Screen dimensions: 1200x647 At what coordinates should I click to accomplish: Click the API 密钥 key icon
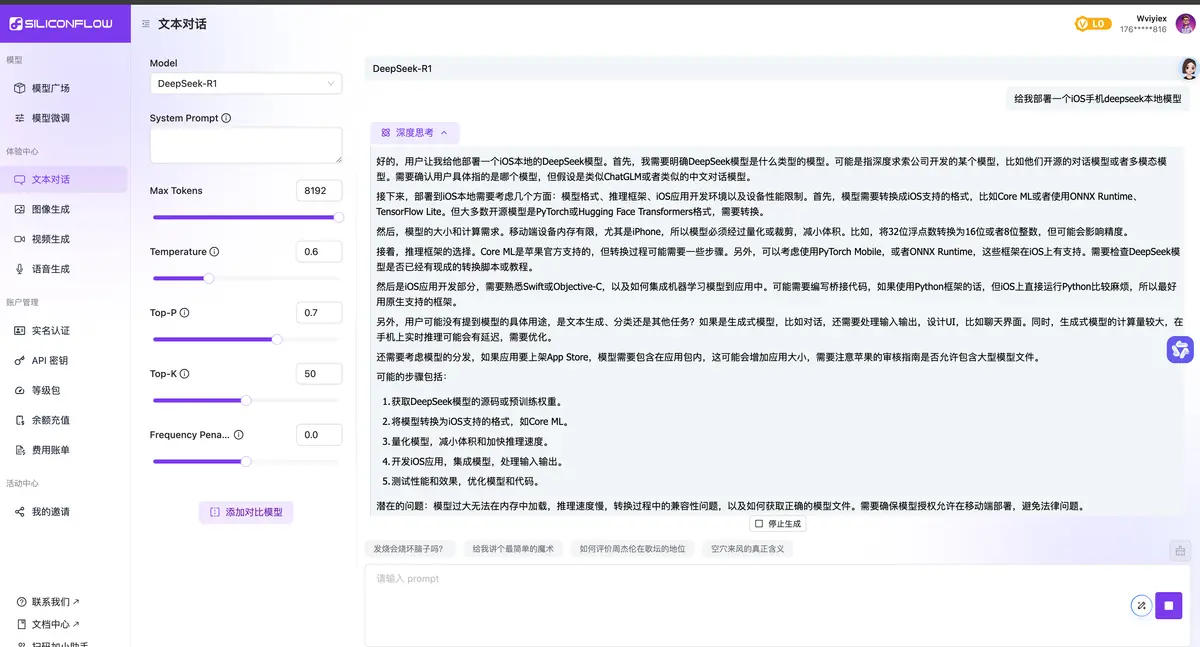coord(20,360)
